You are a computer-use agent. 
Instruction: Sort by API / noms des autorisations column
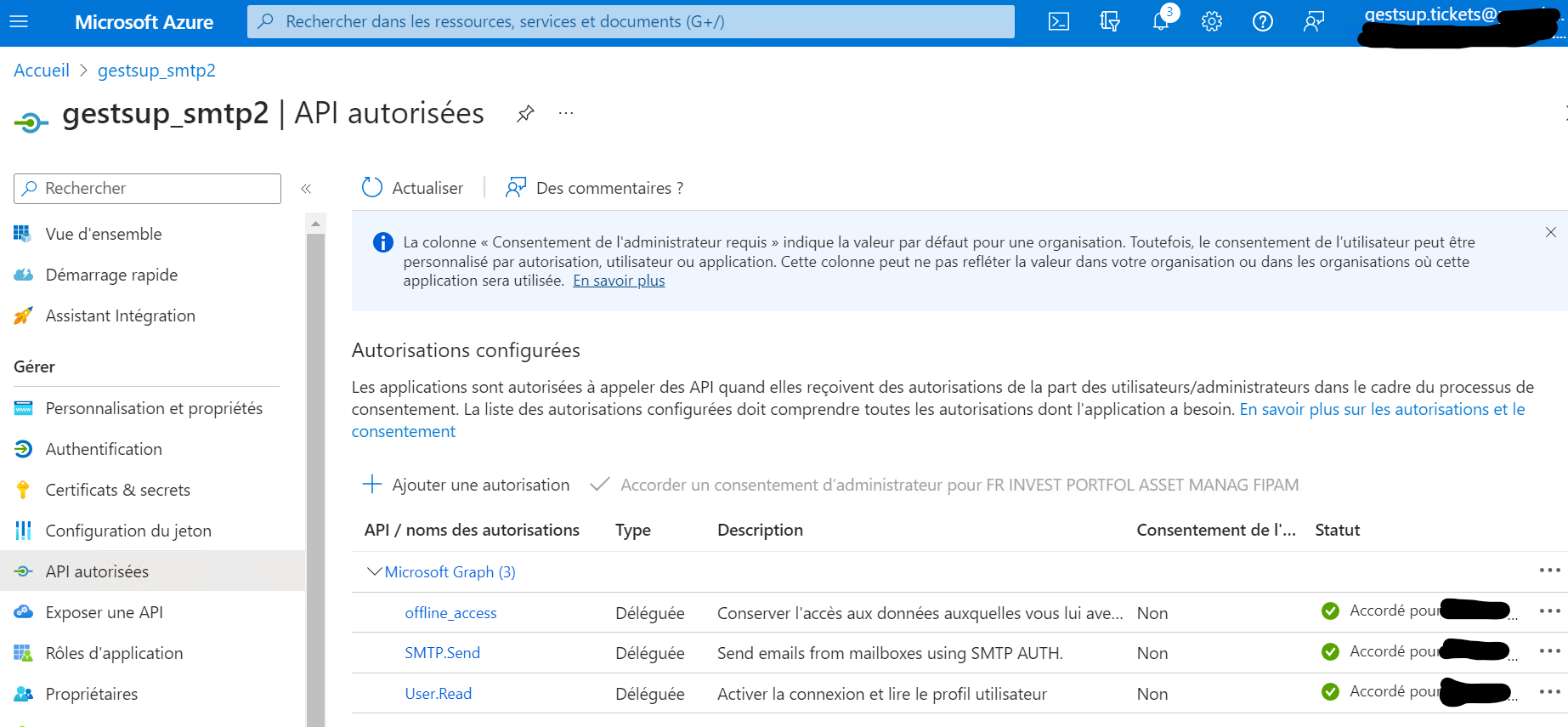[x=472, y=530]
